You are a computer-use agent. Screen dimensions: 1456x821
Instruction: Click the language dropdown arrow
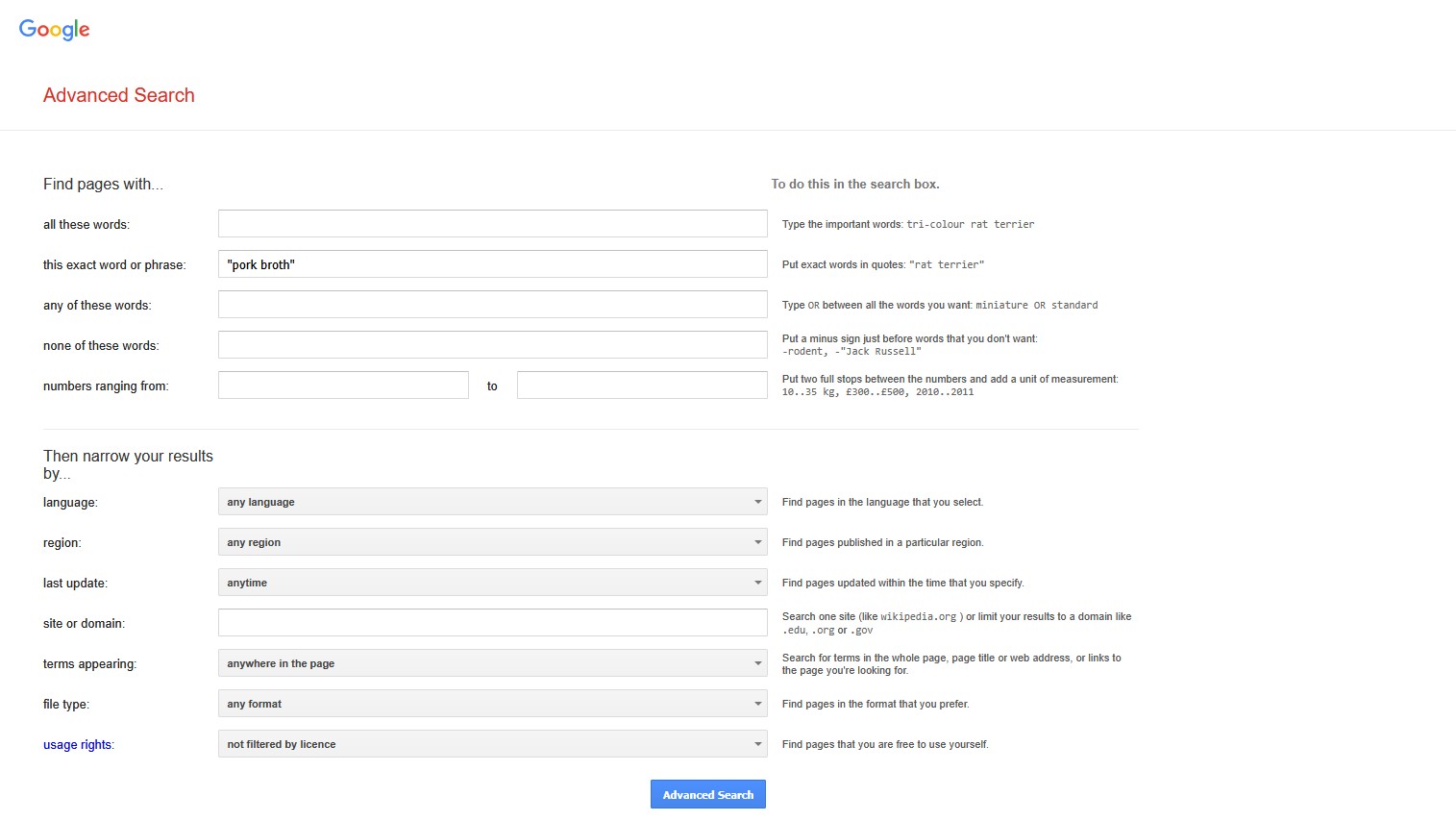click(x=757, y=502)
